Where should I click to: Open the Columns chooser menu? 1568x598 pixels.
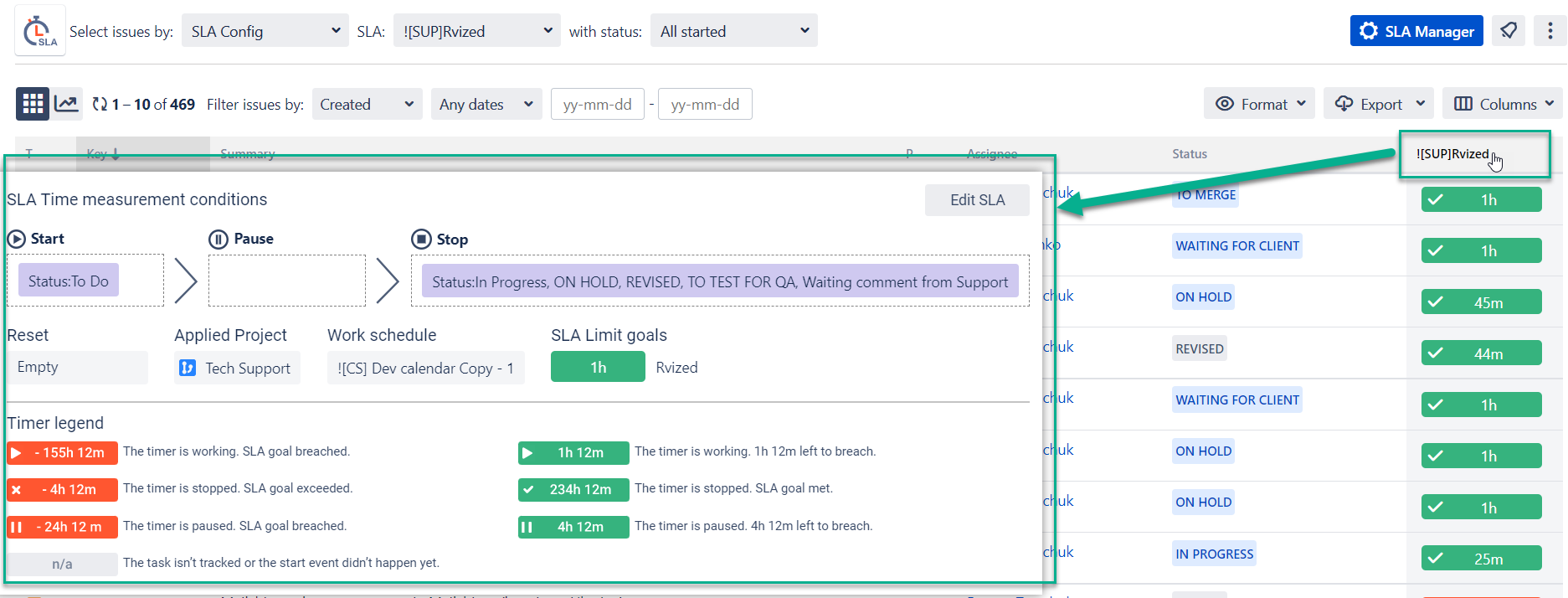click(x=1503, y=104)
